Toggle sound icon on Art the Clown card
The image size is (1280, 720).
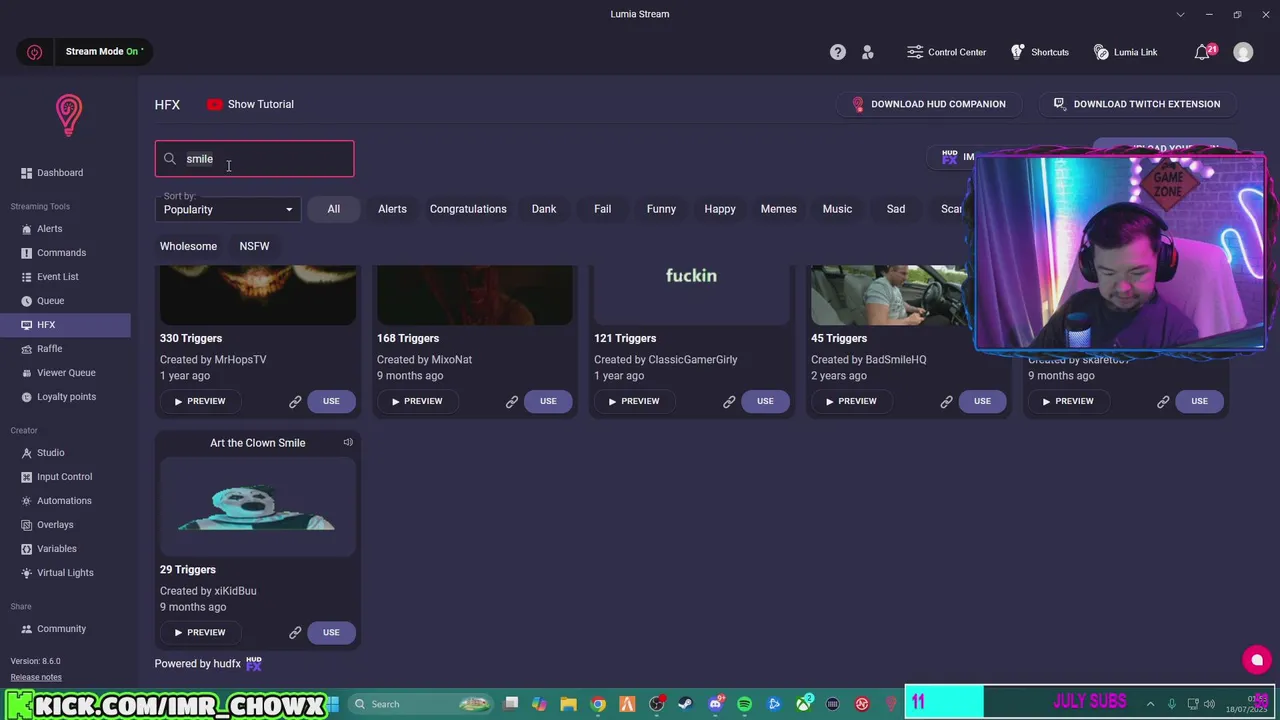click(x=348, y=442)
